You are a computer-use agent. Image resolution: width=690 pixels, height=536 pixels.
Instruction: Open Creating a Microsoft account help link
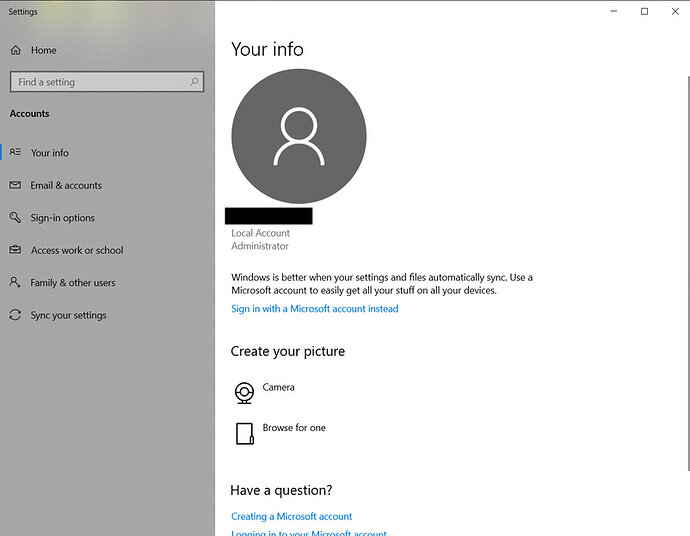[x=291, y=516]
